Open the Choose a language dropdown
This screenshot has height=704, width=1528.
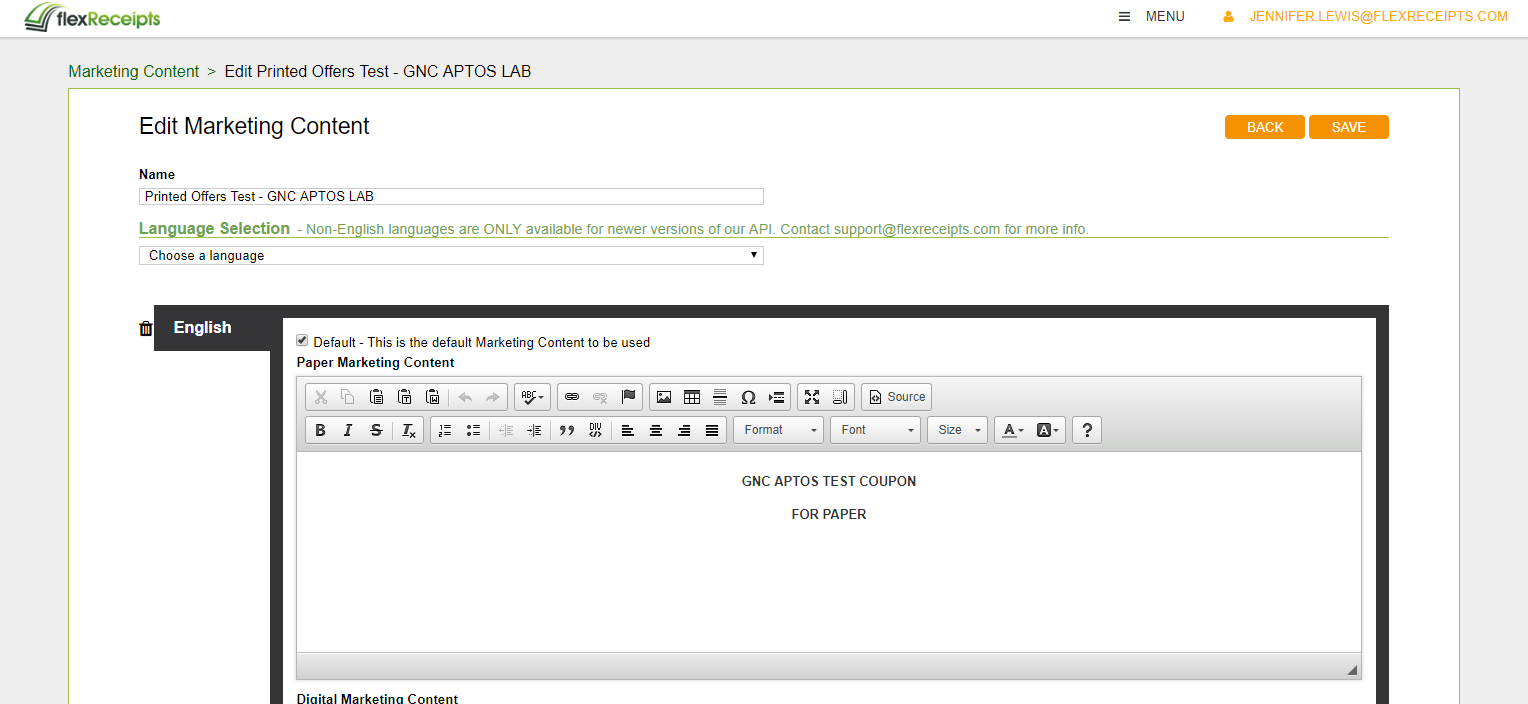point(451,256)
